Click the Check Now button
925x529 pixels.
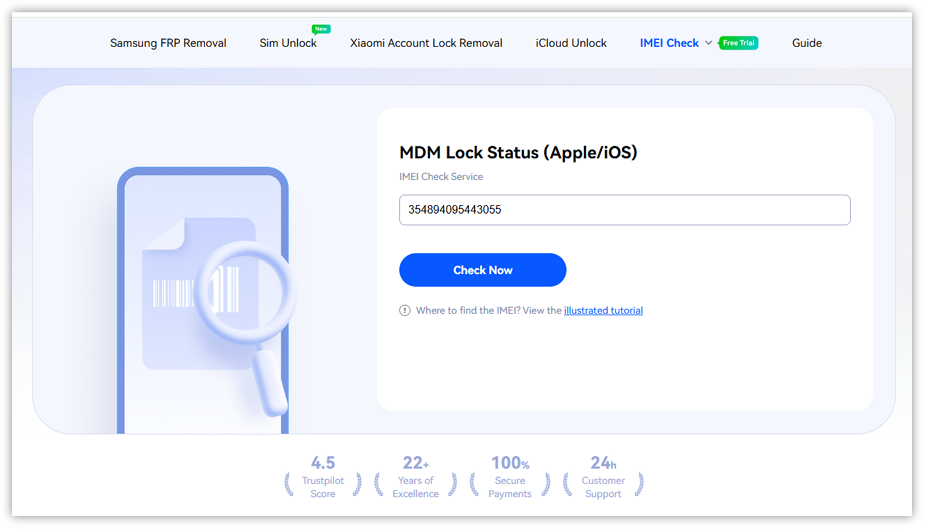pos(483,270)
